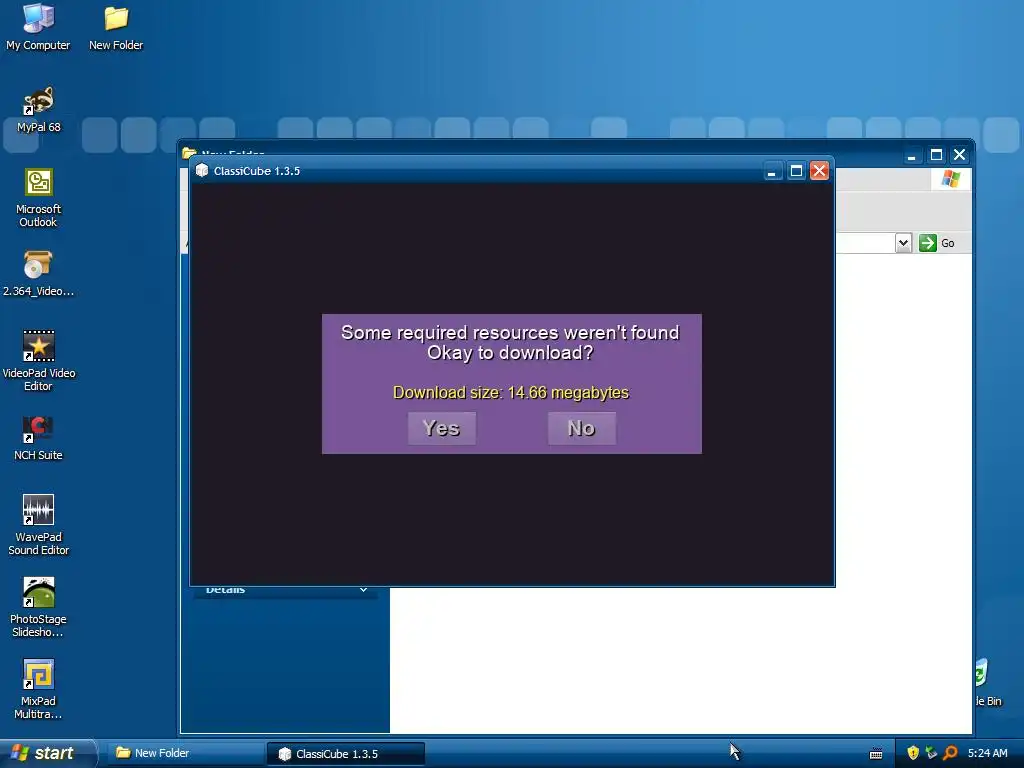Collapse the Details panel chevron
Screen dimensions: 1024x768
point(363,590)
